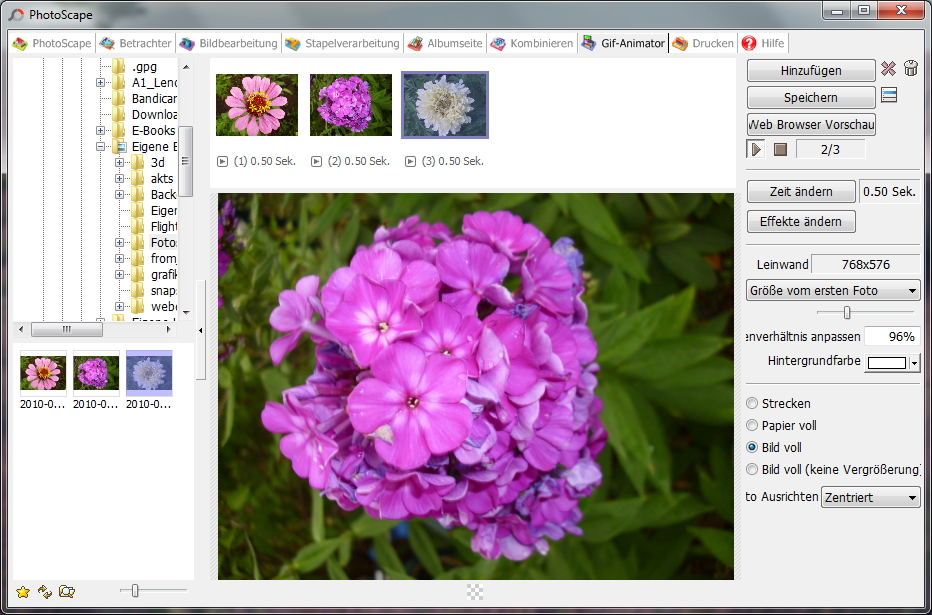Open the Stapelverarbeitung tab
The width and height of the screenshot is (932, 615).
(x=342, y=44)
